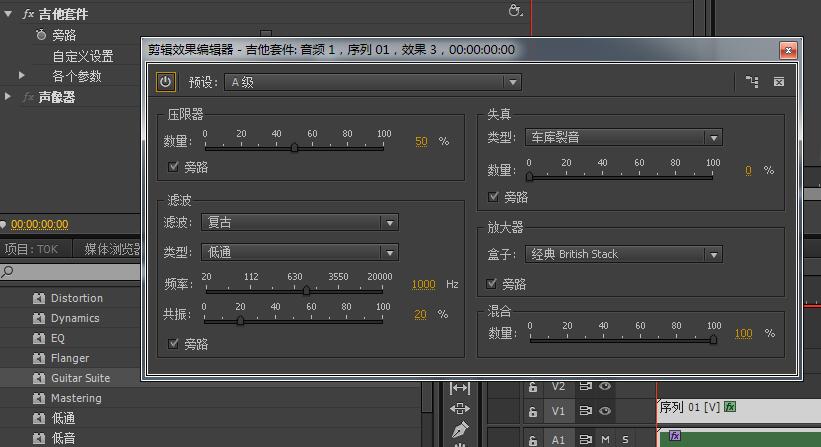Select the Pen tool
Screen dimensions: 821x447
pos(459,430)
